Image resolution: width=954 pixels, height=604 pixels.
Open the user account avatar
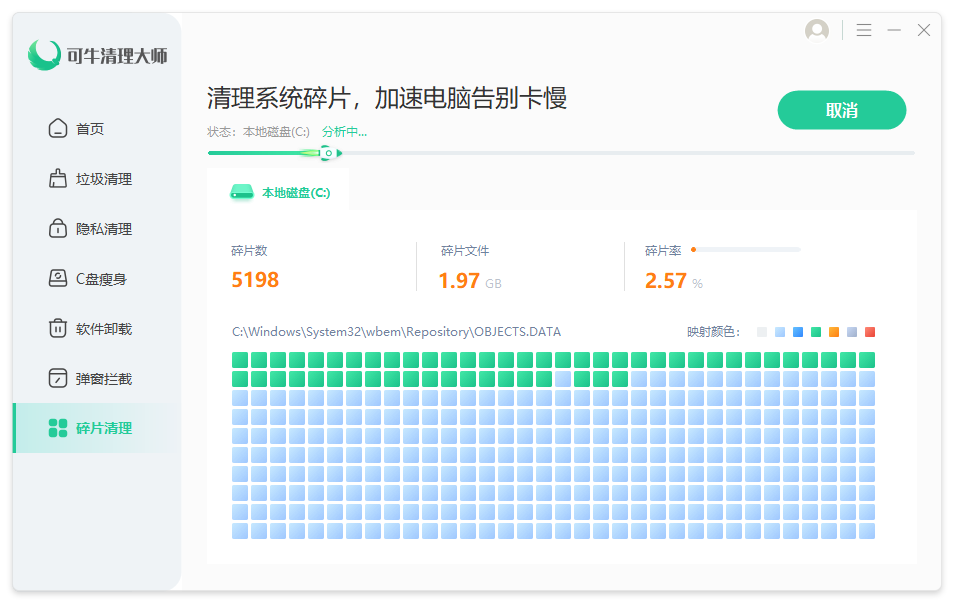click(x=817, y=31)
